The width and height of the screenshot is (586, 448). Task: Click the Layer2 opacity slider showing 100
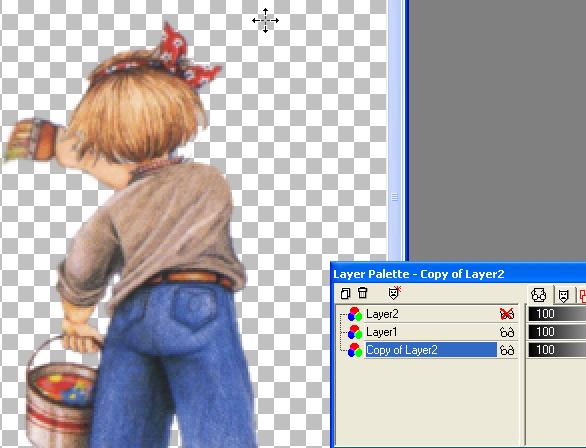pyautogui.click(x=557, y=314)
